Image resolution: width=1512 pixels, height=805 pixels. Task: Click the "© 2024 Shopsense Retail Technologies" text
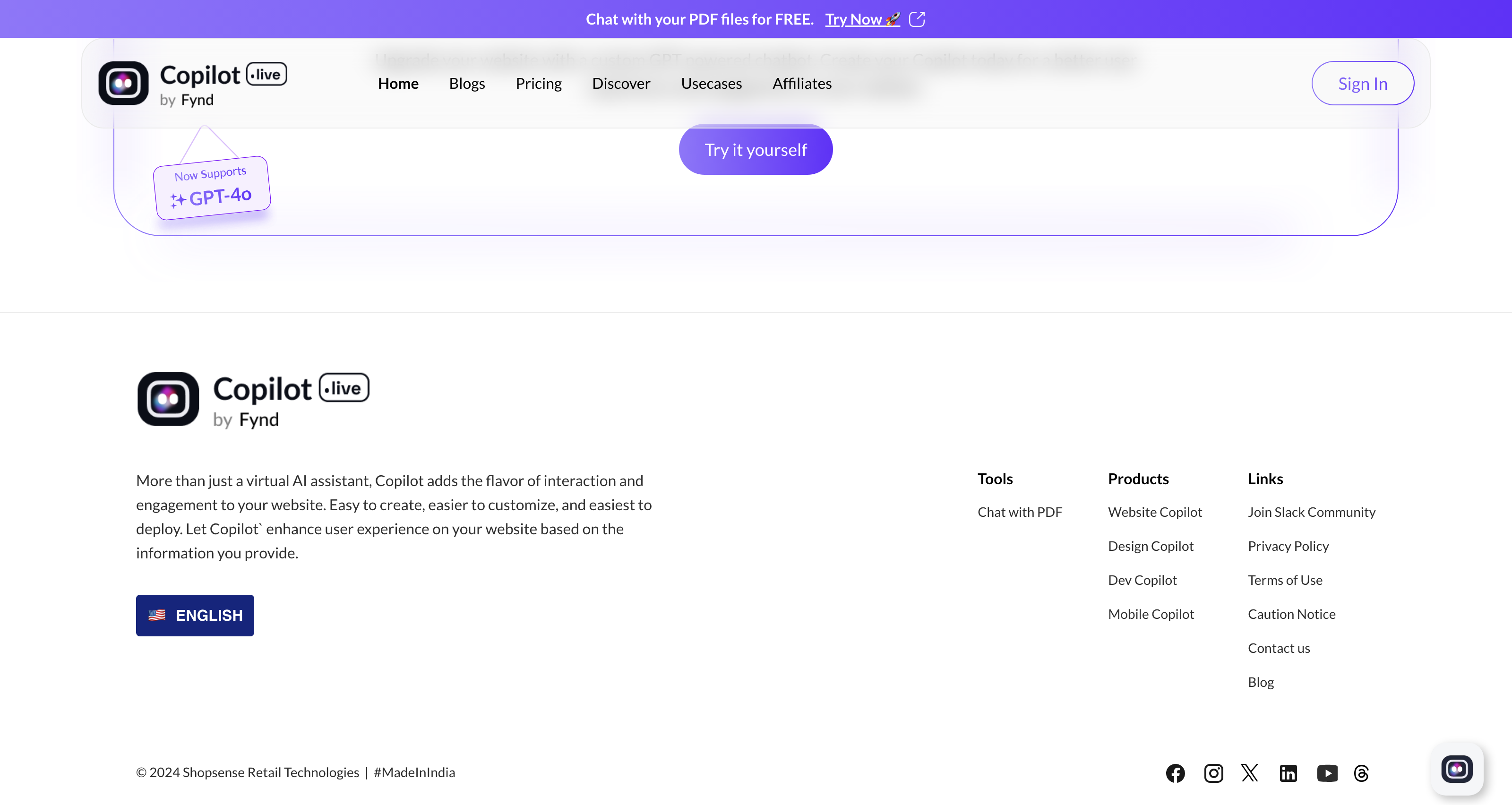(x=248, y=773)
